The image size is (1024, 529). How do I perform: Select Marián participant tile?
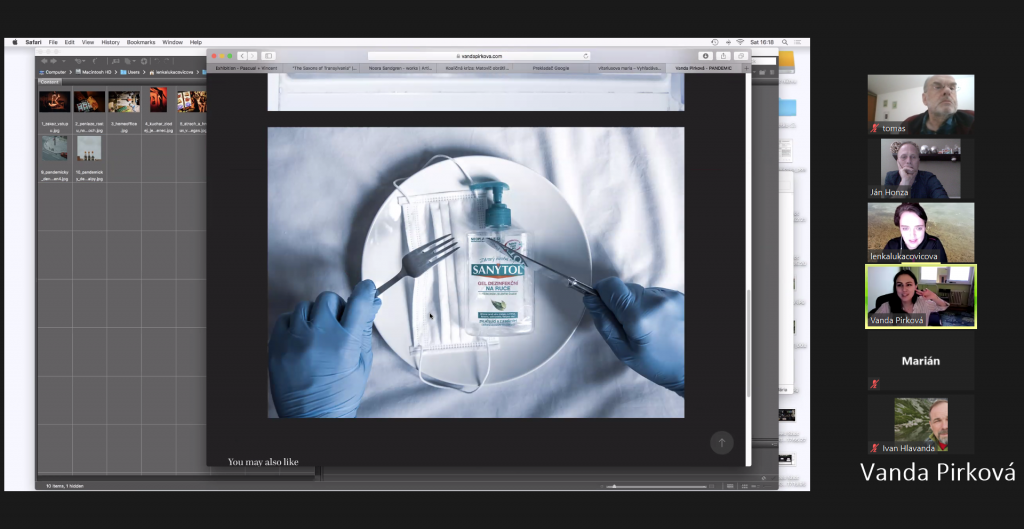pos(921,361)
